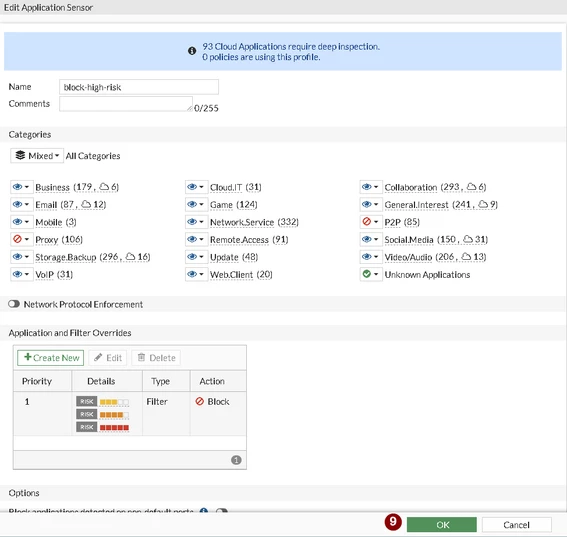
Task: Click the Block action icon in row 1
Action: click(200, 401)
